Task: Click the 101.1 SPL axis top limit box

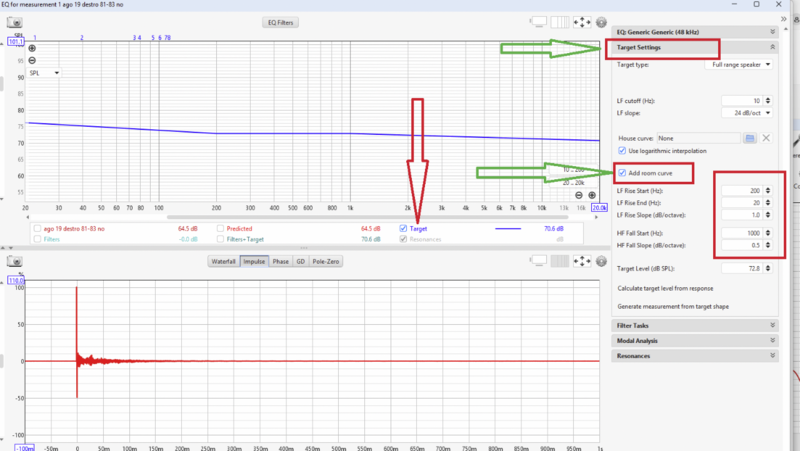Action: [15, 42]
